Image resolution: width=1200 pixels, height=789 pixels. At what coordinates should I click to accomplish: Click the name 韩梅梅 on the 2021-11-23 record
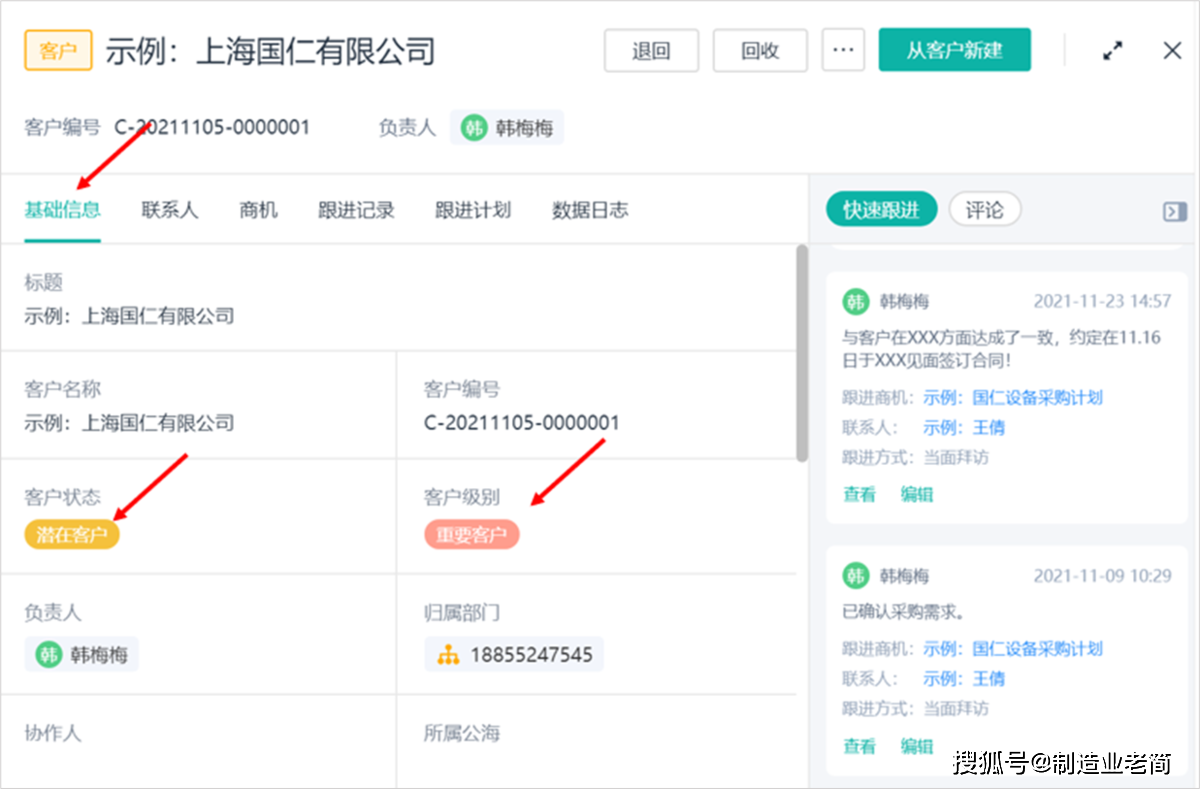[x=904, y=301]
